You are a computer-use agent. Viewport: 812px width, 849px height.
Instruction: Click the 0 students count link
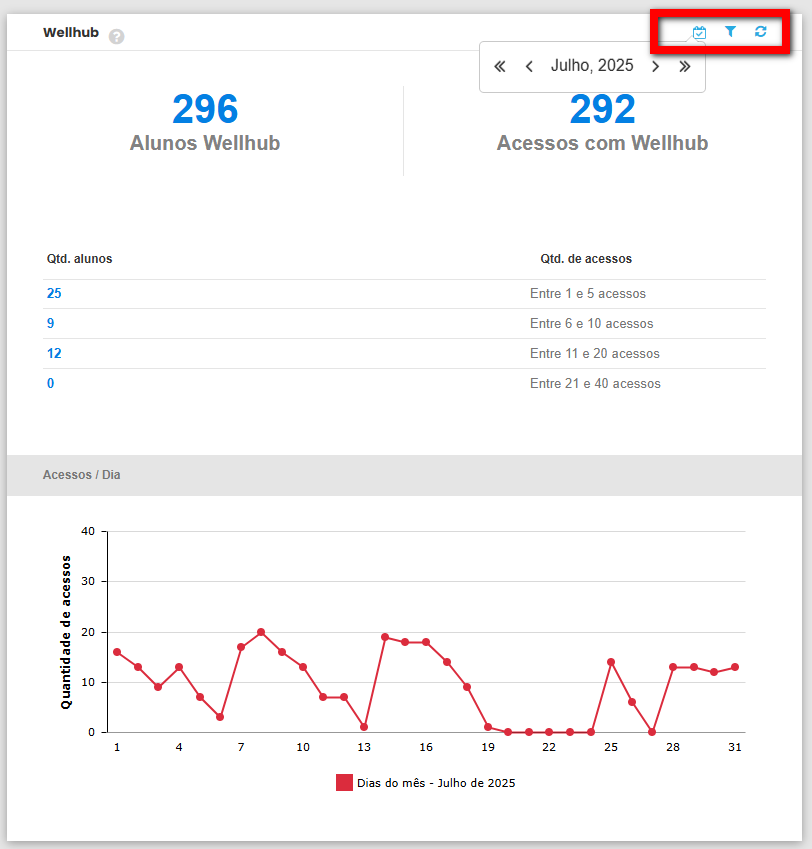pos(50,383)
